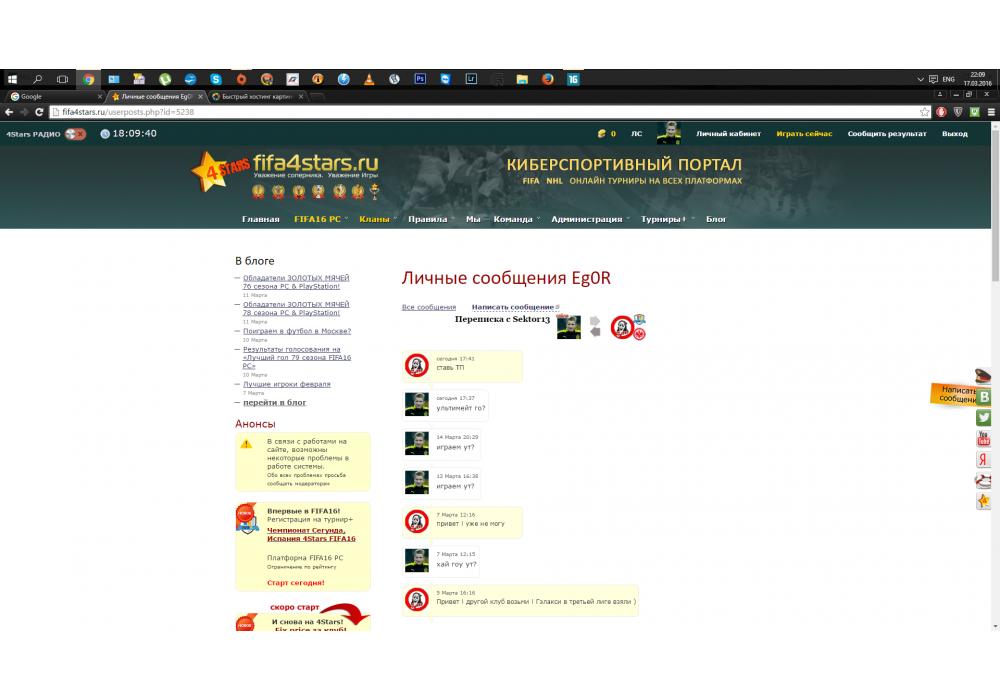This screenshot has width=1000, height=700.
Task: Click Выход to log out
Action: pos(954,134)
